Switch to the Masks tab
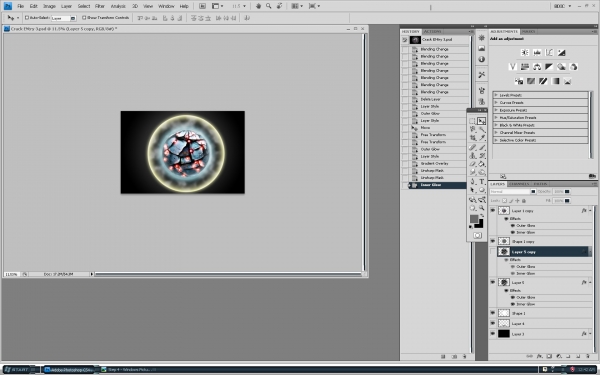This screenshot has height=375, width=600. 529,31
